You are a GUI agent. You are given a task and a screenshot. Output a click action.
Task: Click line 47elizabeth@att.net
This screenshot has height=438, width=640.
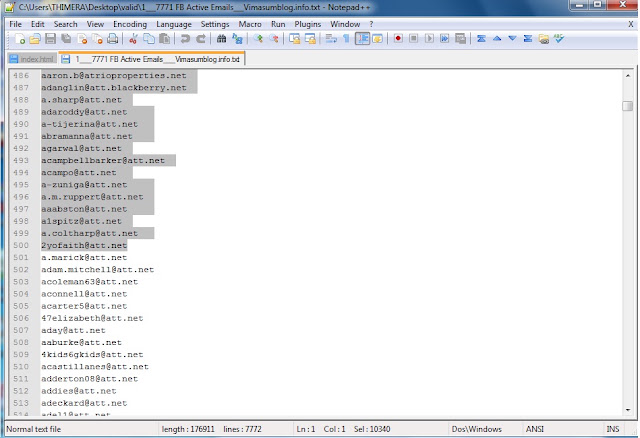[x=92, y=318]
